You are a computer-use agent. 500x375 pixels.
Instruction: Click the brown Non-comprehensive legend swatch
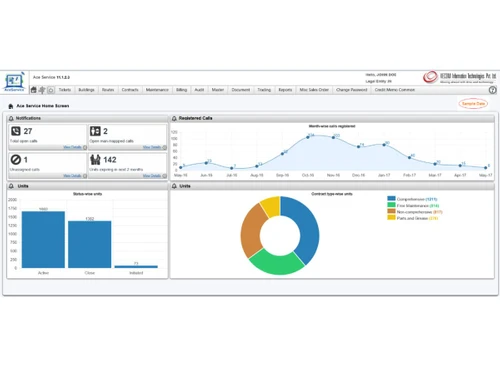[391, 211]
